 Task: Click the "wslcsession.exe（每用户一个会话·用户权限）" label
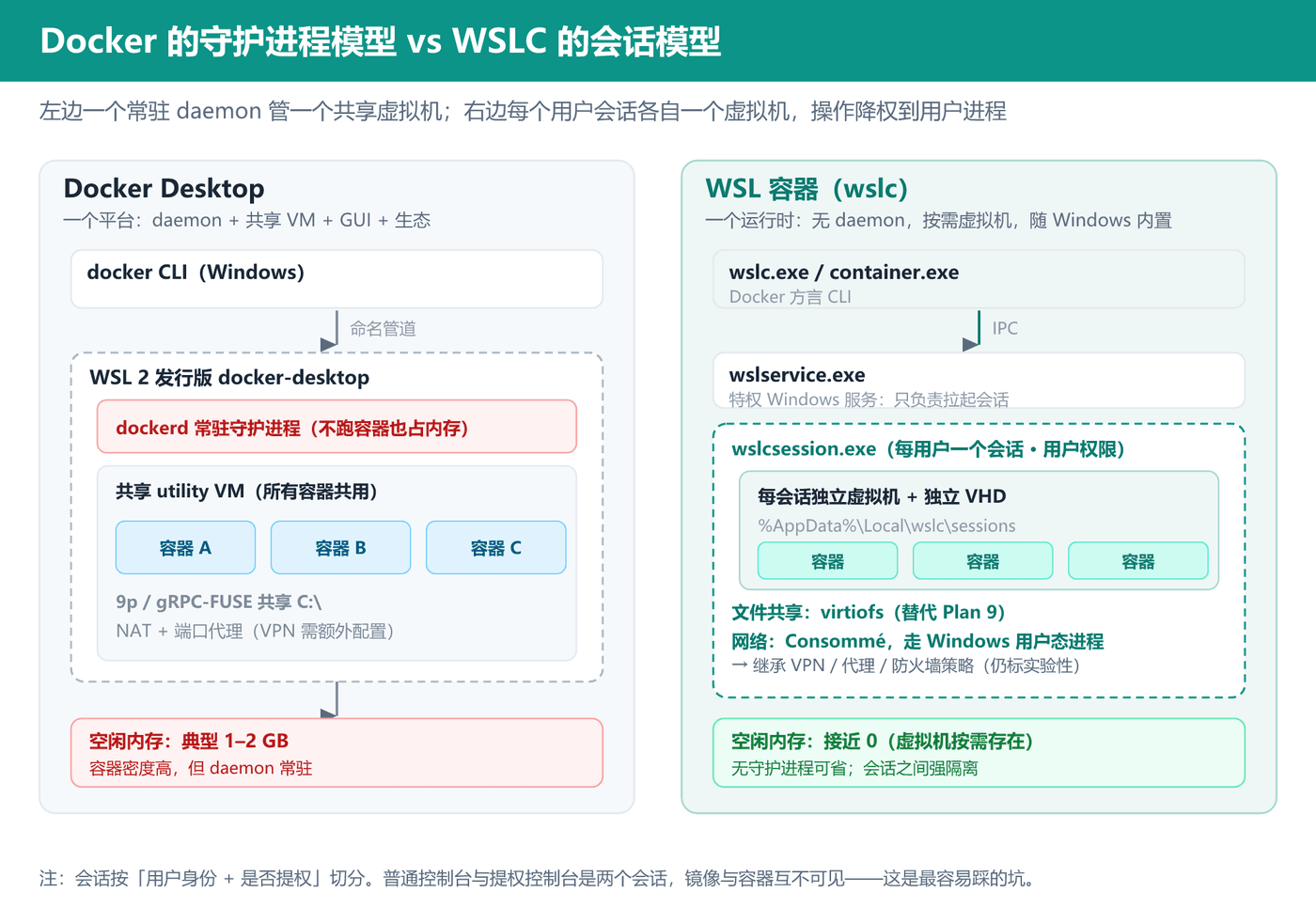[928, 448]
